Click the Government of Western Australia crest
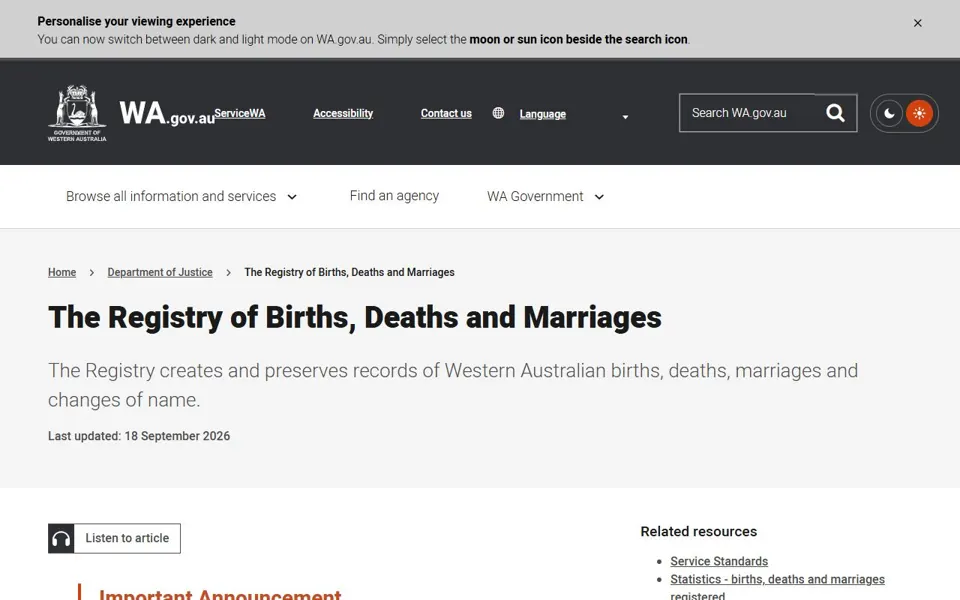This screenshot has width=960, height=600. [x=77, y=113]
